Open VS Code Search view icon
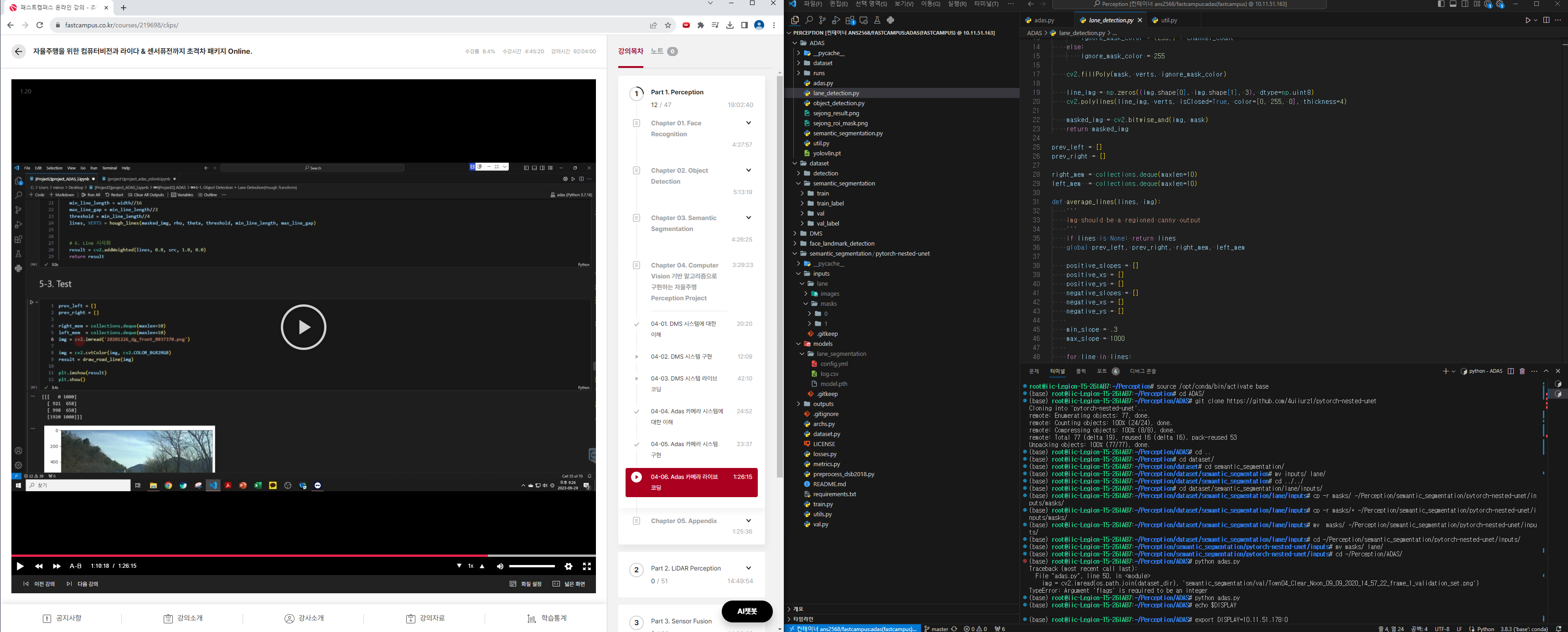This screenshot has height=632, width=1568. click(x=809, y=20)
